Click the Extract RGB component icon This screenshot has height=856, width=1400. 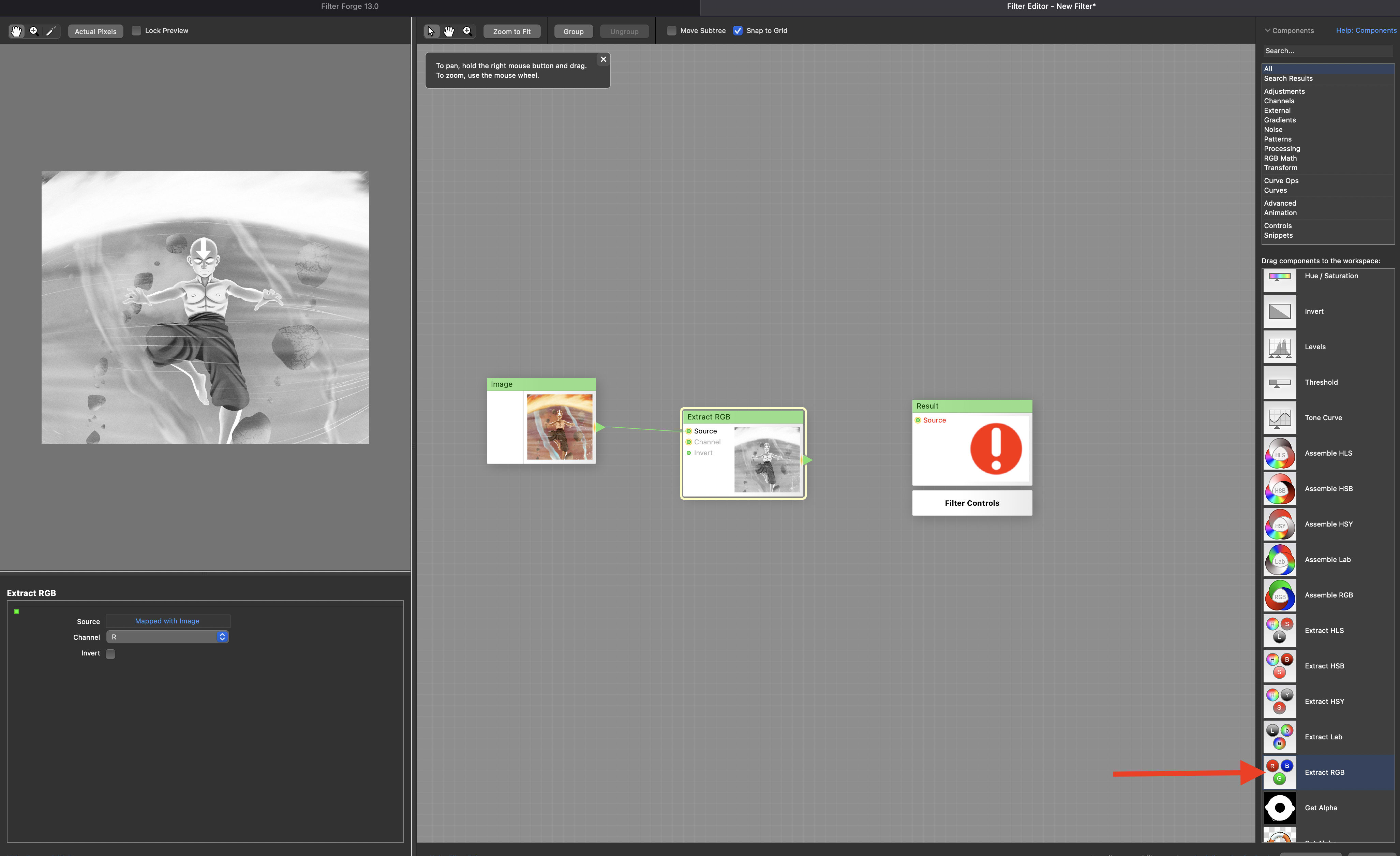coord(1280,772)
